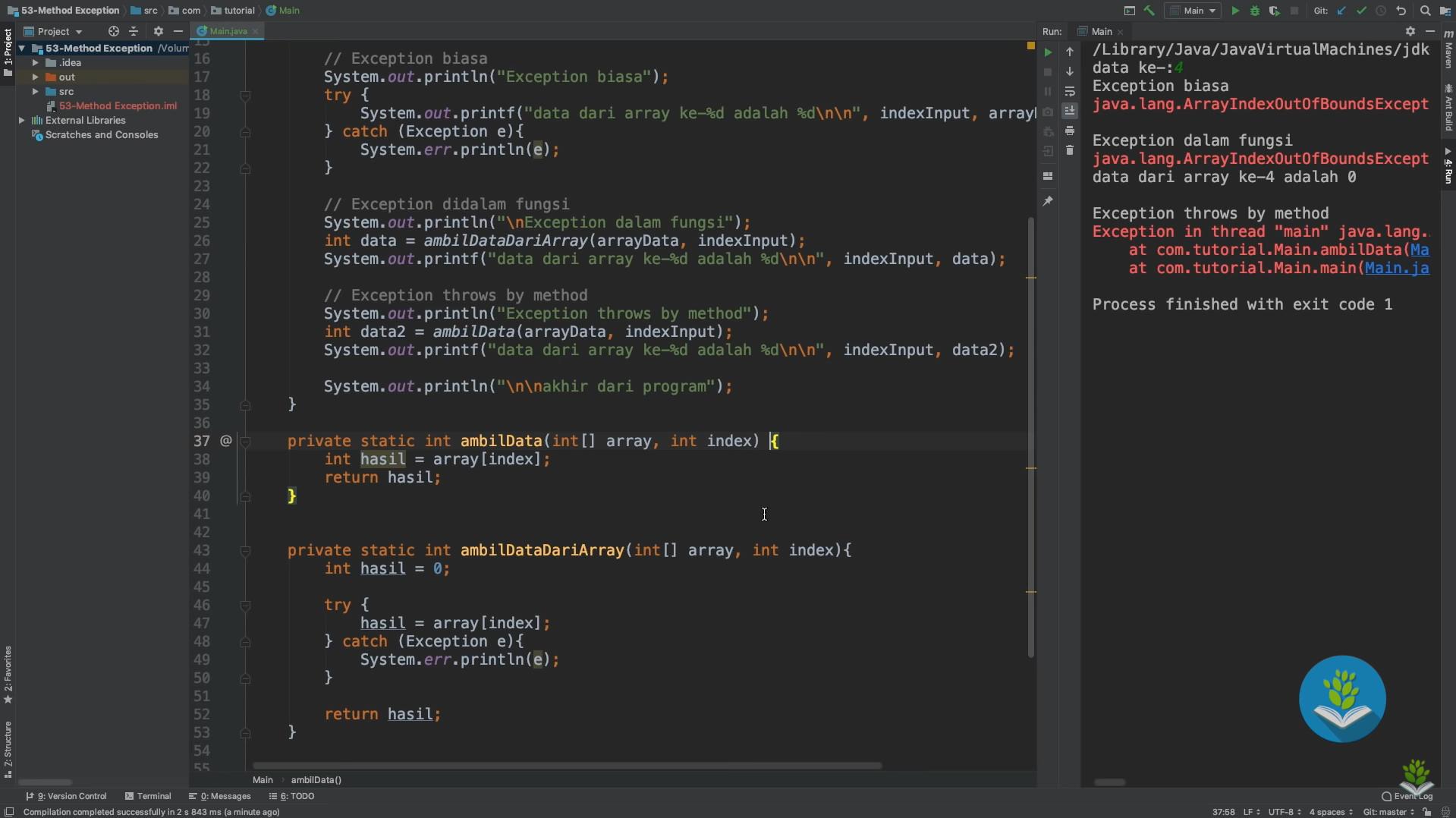Viewport: 1456px width, 818px height.
Task: Clear the console with trash icon
Action: coord(1070,150)
